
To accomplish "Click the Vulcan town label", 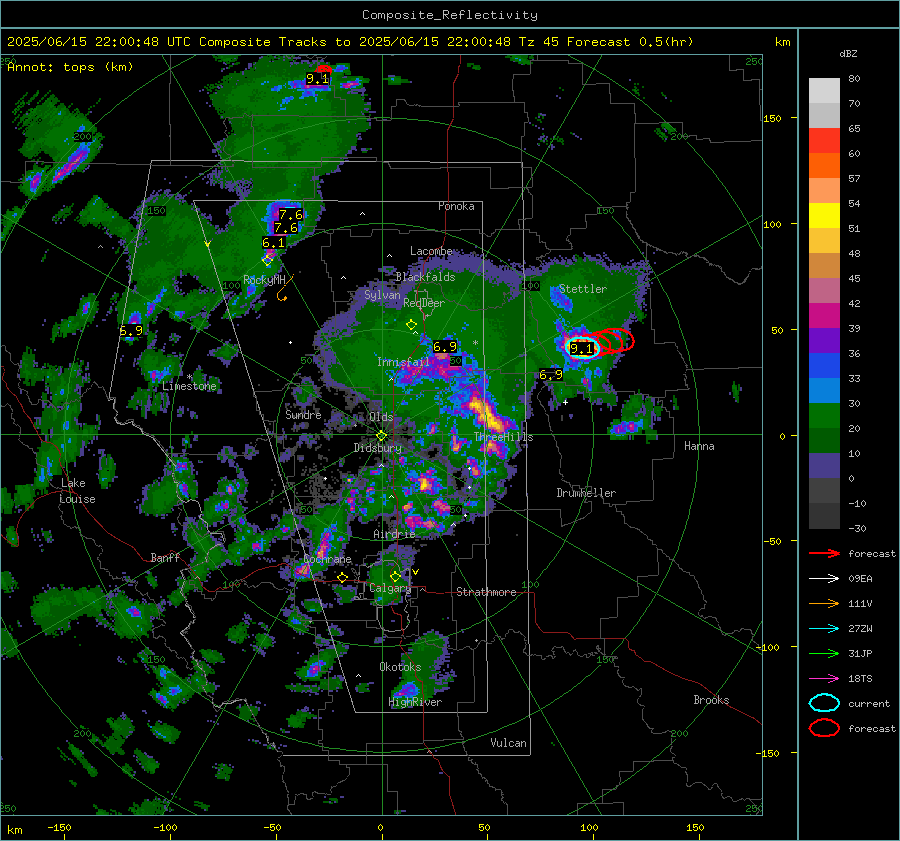I will coord(509,743).
